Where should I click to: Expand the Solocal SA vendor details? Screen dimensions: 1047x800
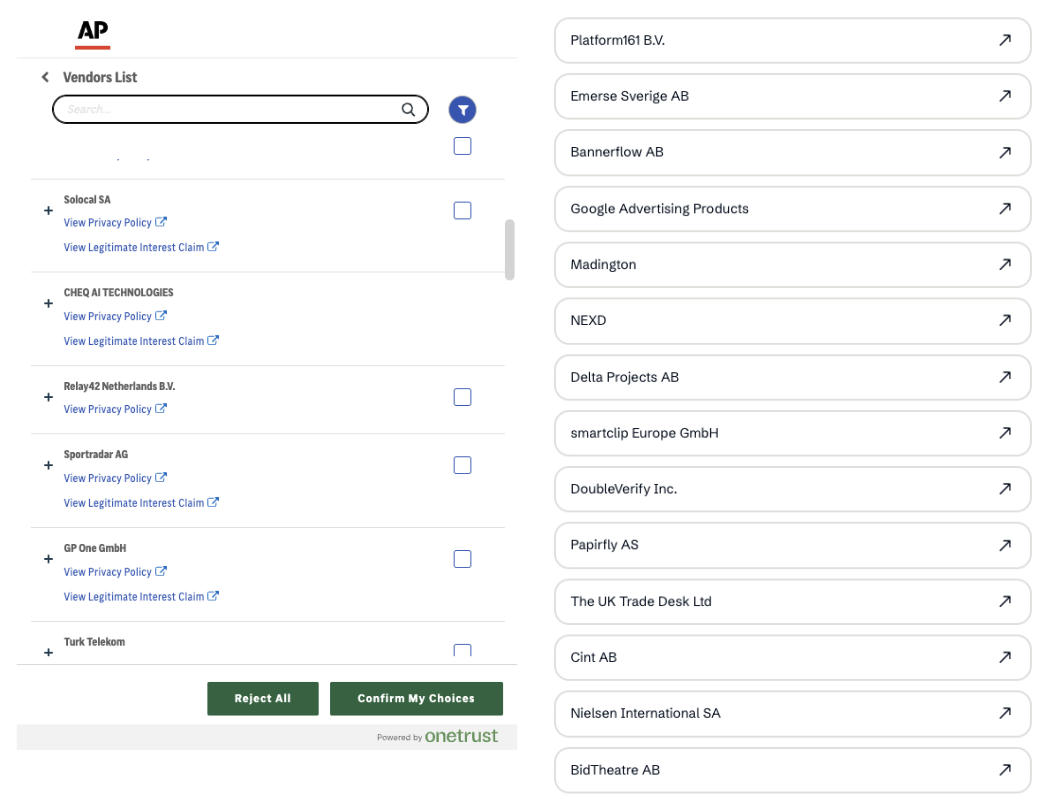pyautogui.click(x=48, y=210)
